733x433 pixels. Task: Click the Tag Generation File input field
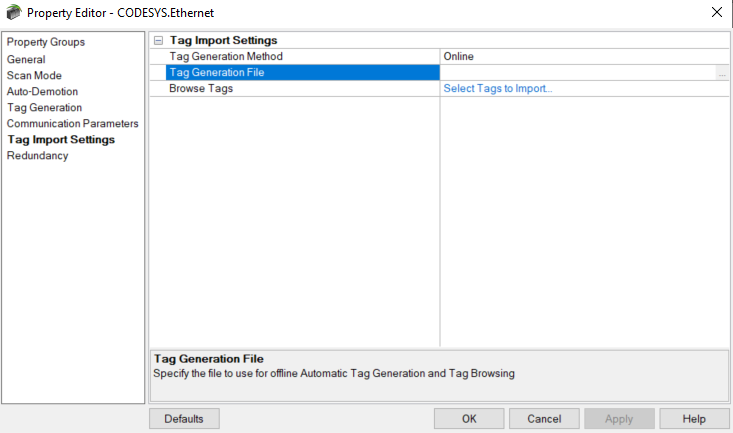click(x=577, y=73)
